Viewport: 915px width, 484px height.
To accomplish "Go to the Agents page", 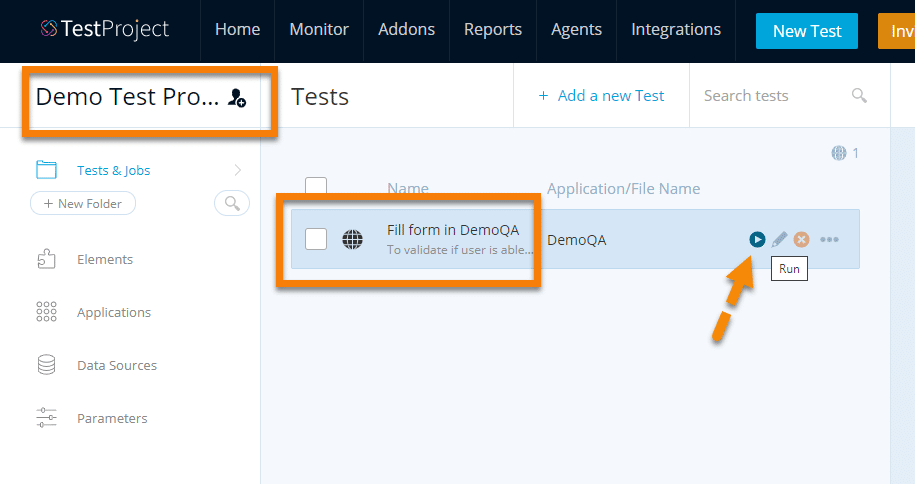I will point(577,29).
